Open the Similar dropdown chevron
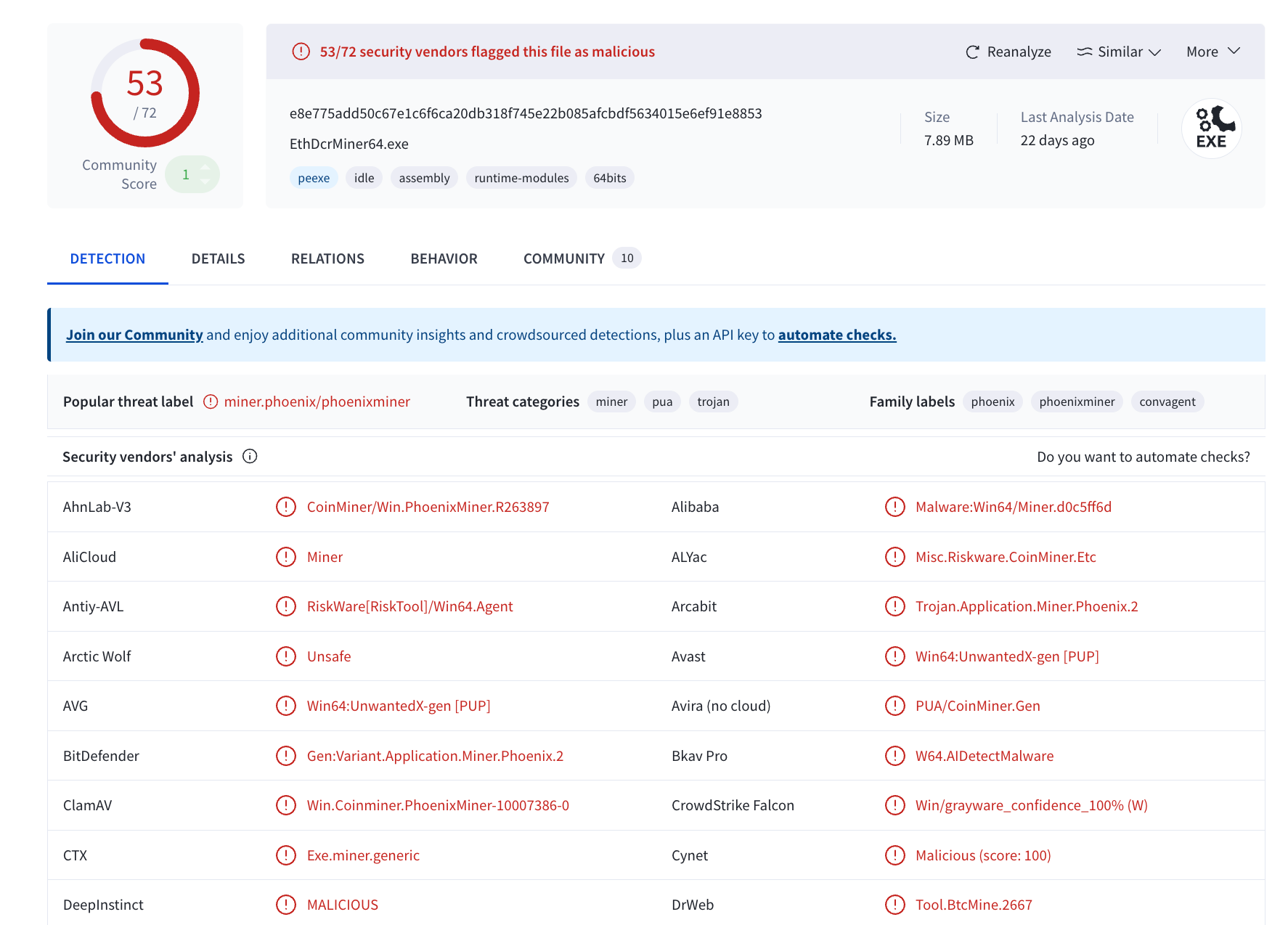The image size is (1288, 925). pos(1155,52)
